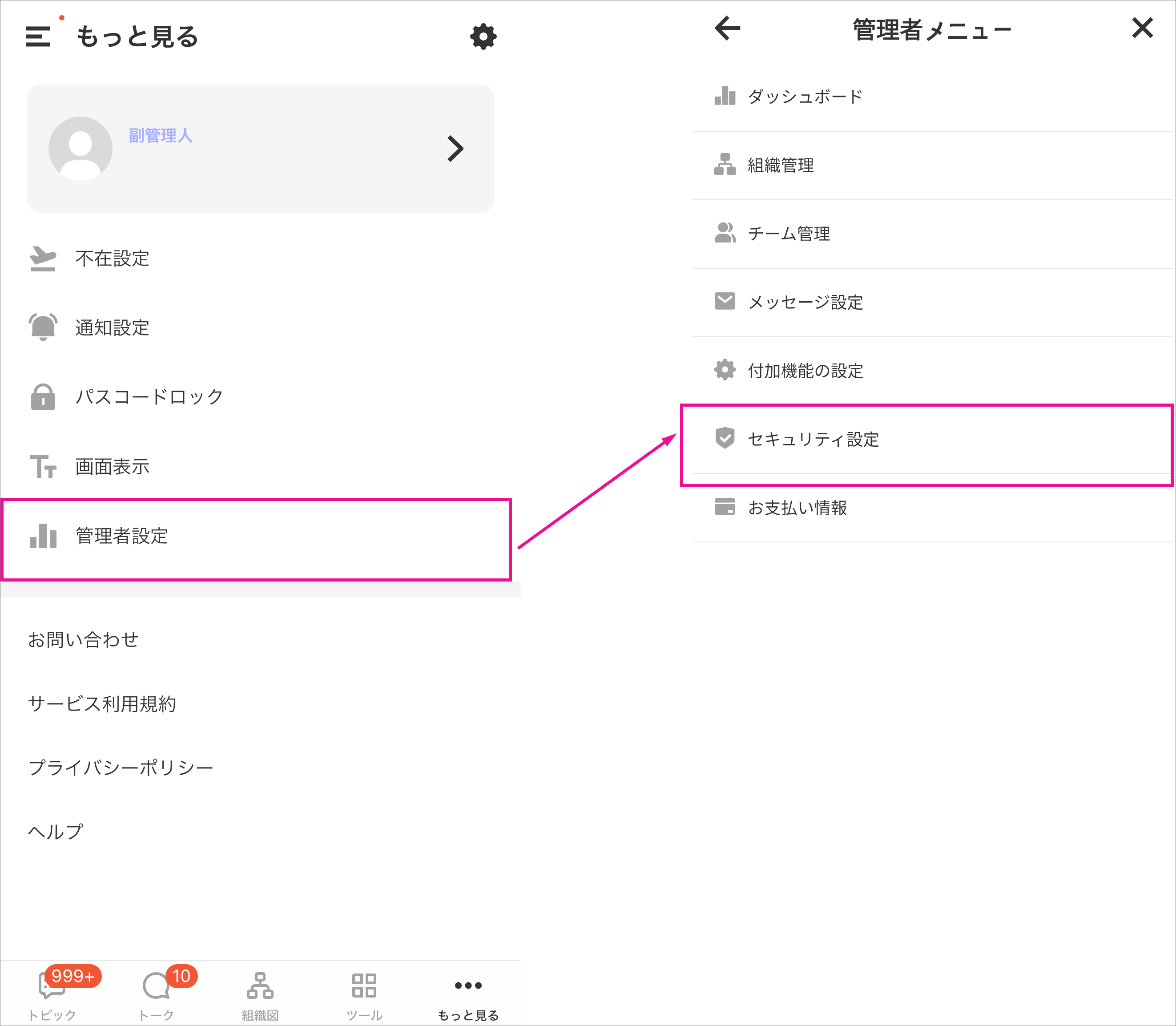Tap the back arrow in 管理者メニュー
The width and height of the screenshot is (1176, 1026).
click(x=727, y=28)
